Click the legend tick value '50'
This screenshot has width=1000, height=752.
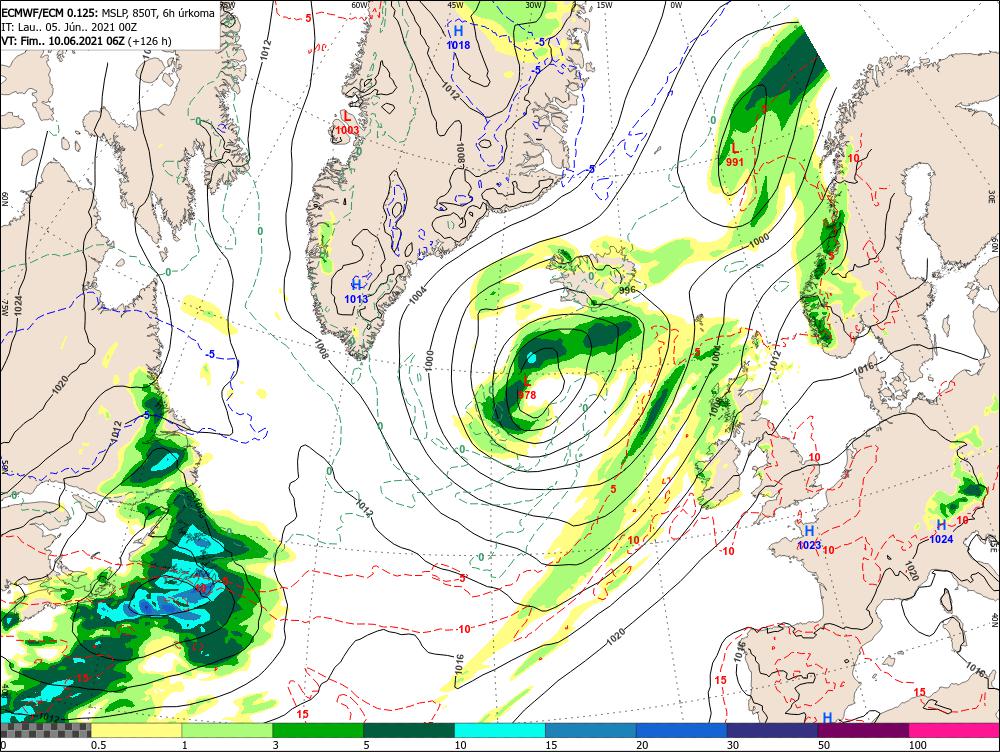pos(824,745)
